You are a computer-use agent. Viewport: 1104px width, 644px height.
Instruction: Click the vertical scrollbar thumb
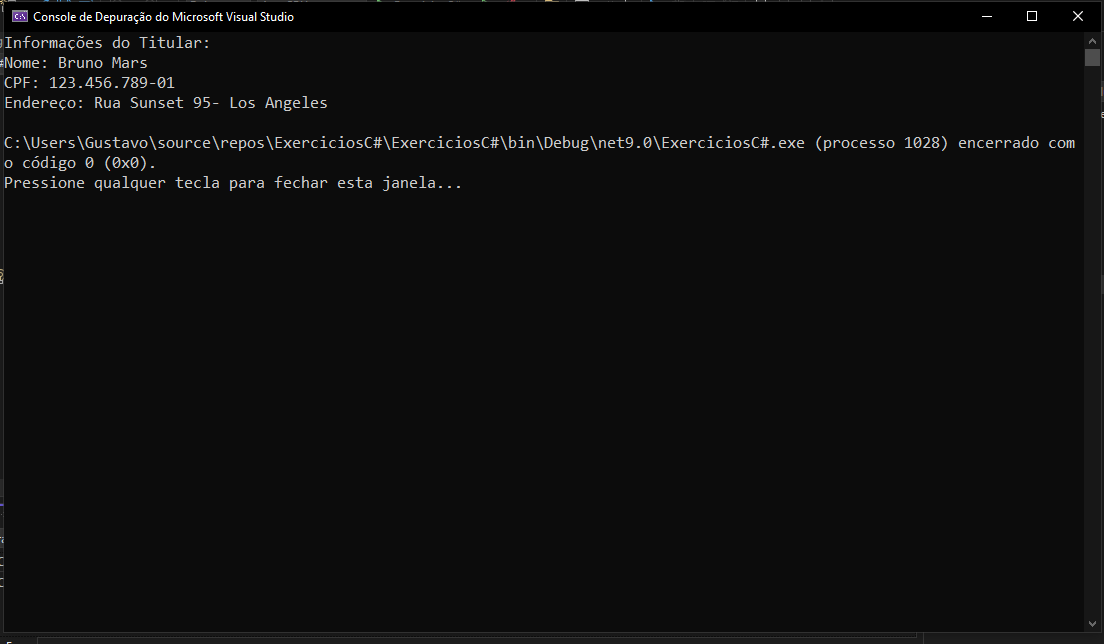pyautogui.click(x=1092, y=57)
